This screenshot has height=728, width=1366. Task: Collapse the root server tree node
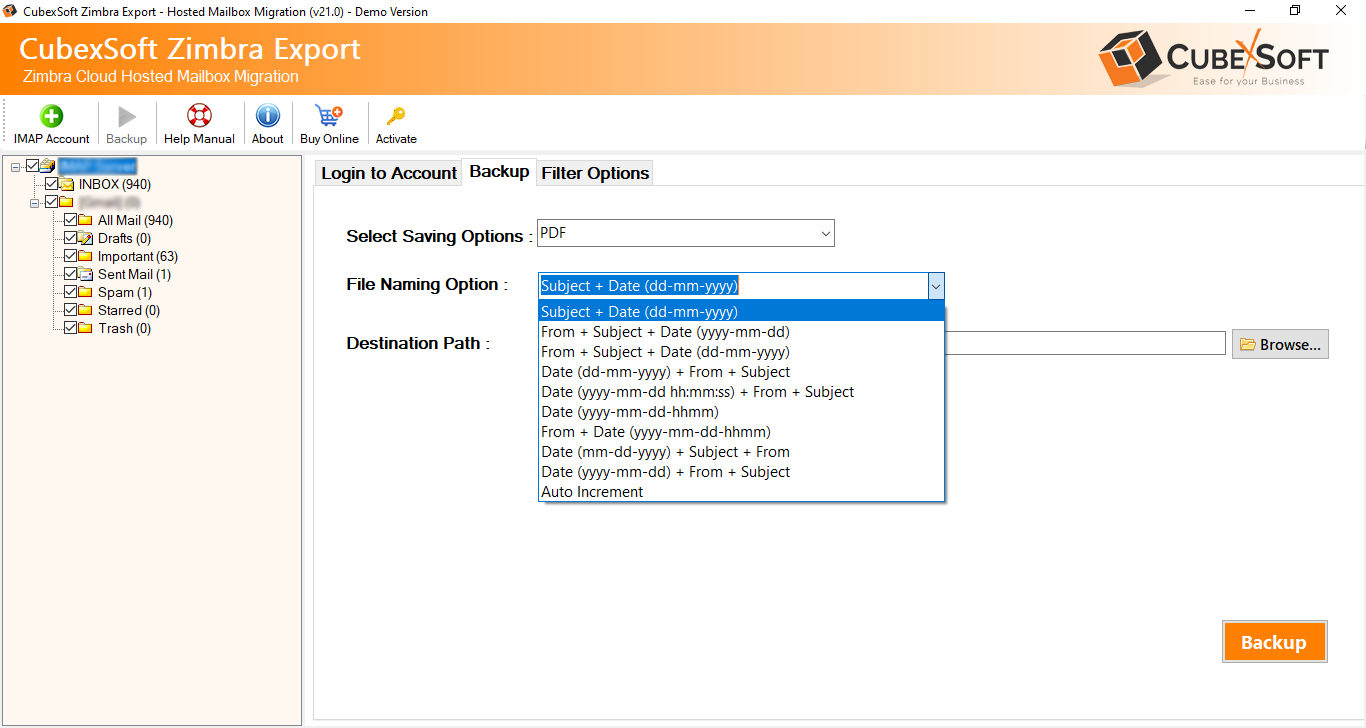[16, 166]
